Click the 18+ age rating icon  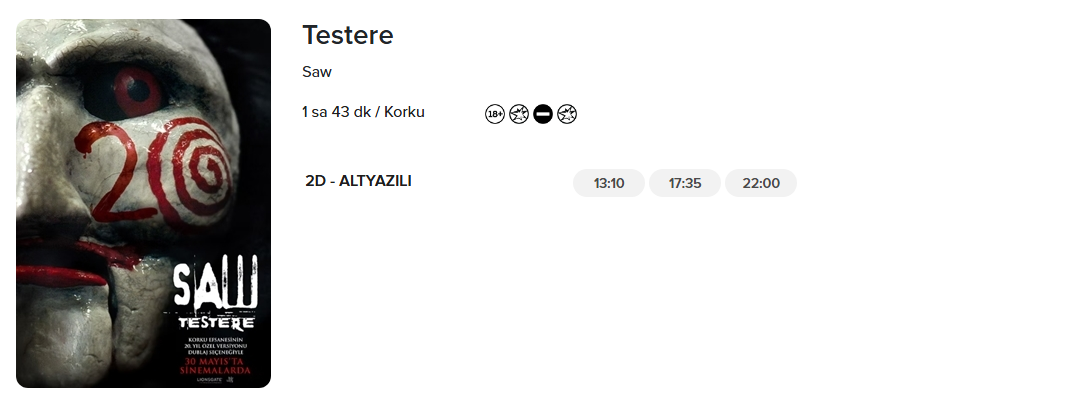tap(494, 114)
